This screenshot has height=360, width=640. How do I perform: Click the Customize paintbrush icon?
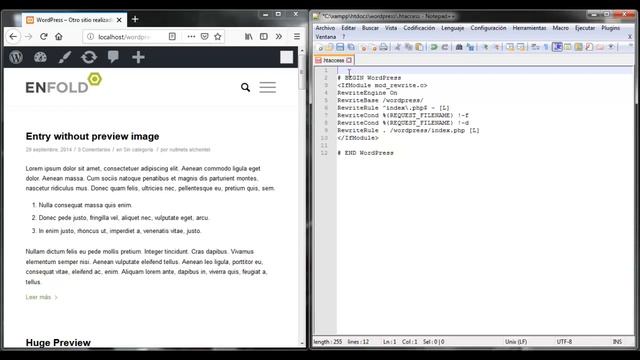pos(64,57)
